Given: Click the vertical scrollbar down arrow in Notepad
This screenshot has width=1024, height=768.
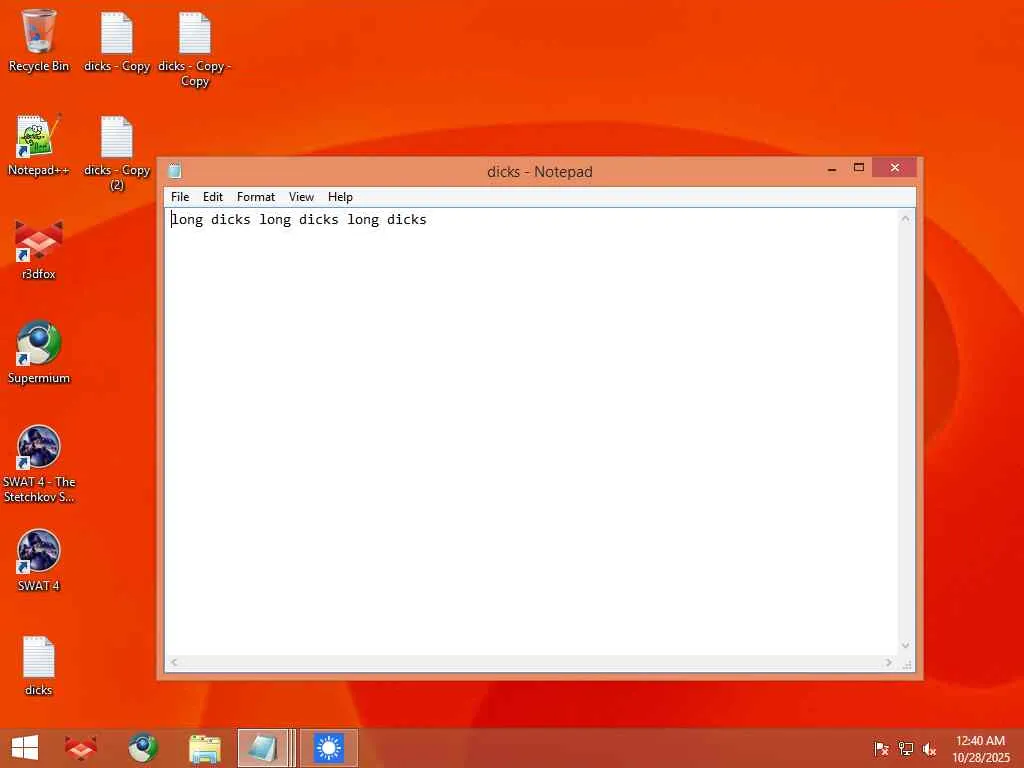Looking at the screenshot, I should pyautogui.click(x=905, y=645).
